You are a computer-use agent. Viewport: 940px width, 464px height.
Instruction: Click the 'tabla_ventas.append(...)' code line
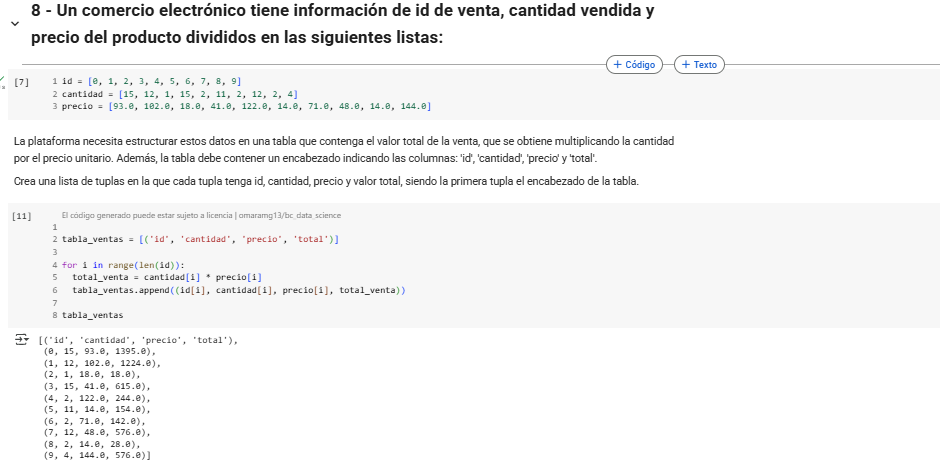tap(239, 290)
